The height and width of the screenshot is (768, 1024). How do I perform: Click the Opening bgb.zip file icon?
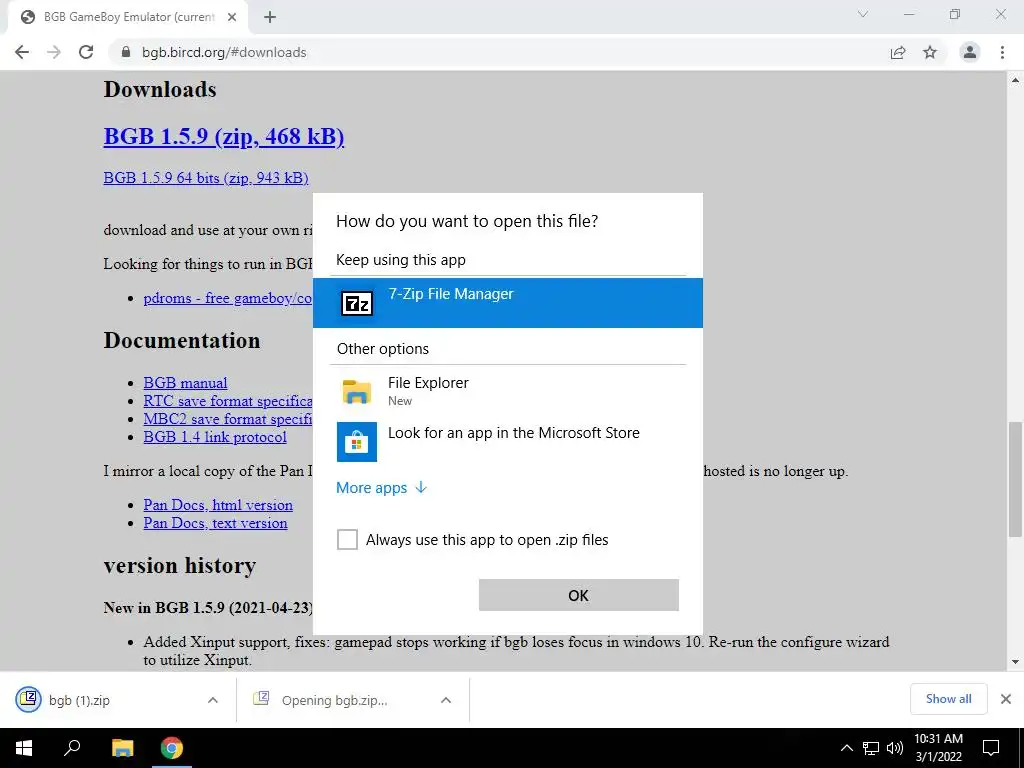[261, 698]
